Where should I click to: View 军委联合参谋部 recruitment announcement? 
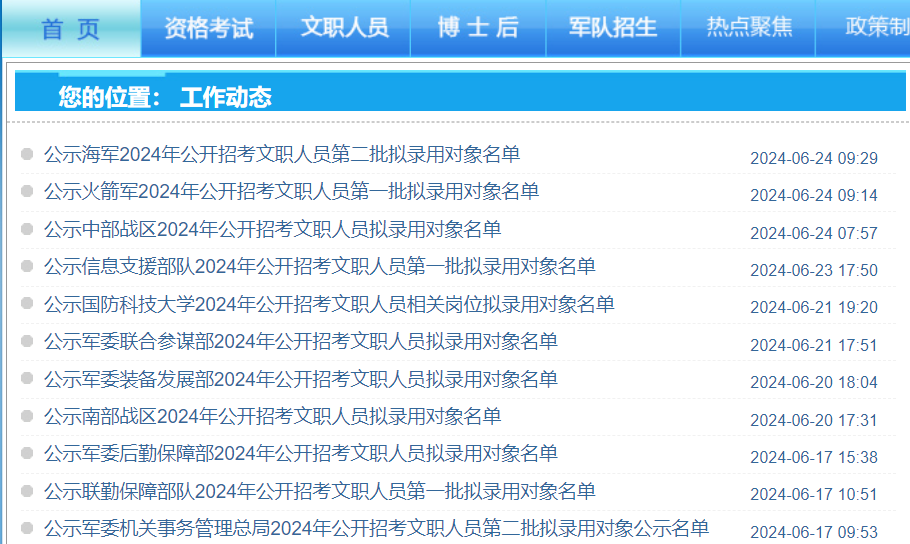coord(300,342)
